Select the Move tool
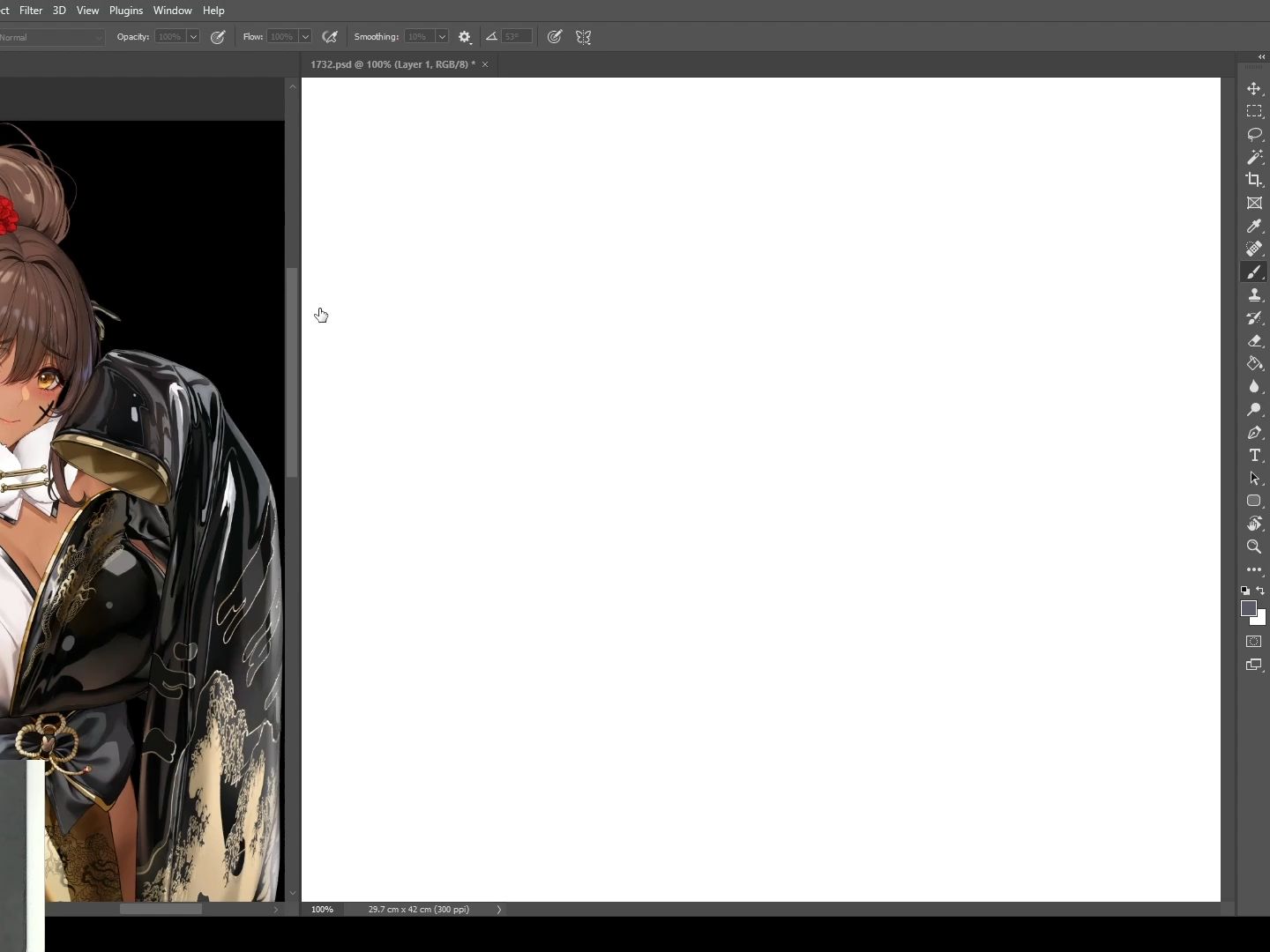The height and width of the screenshot is (952, 1270). [1253, 89]
